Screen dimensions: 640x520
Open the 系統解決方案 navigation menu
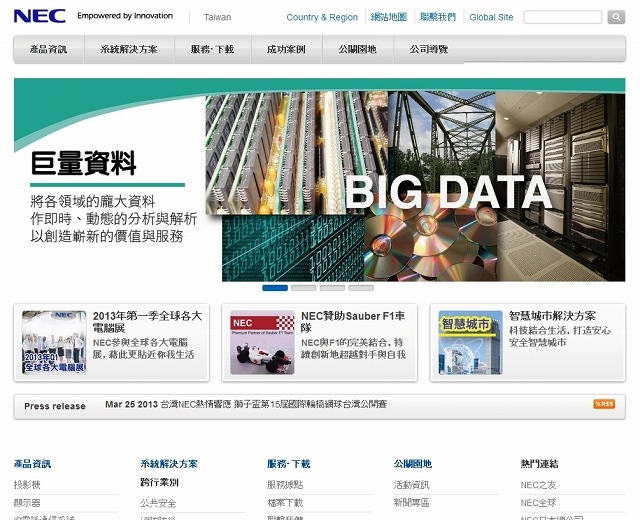[129, 49]
